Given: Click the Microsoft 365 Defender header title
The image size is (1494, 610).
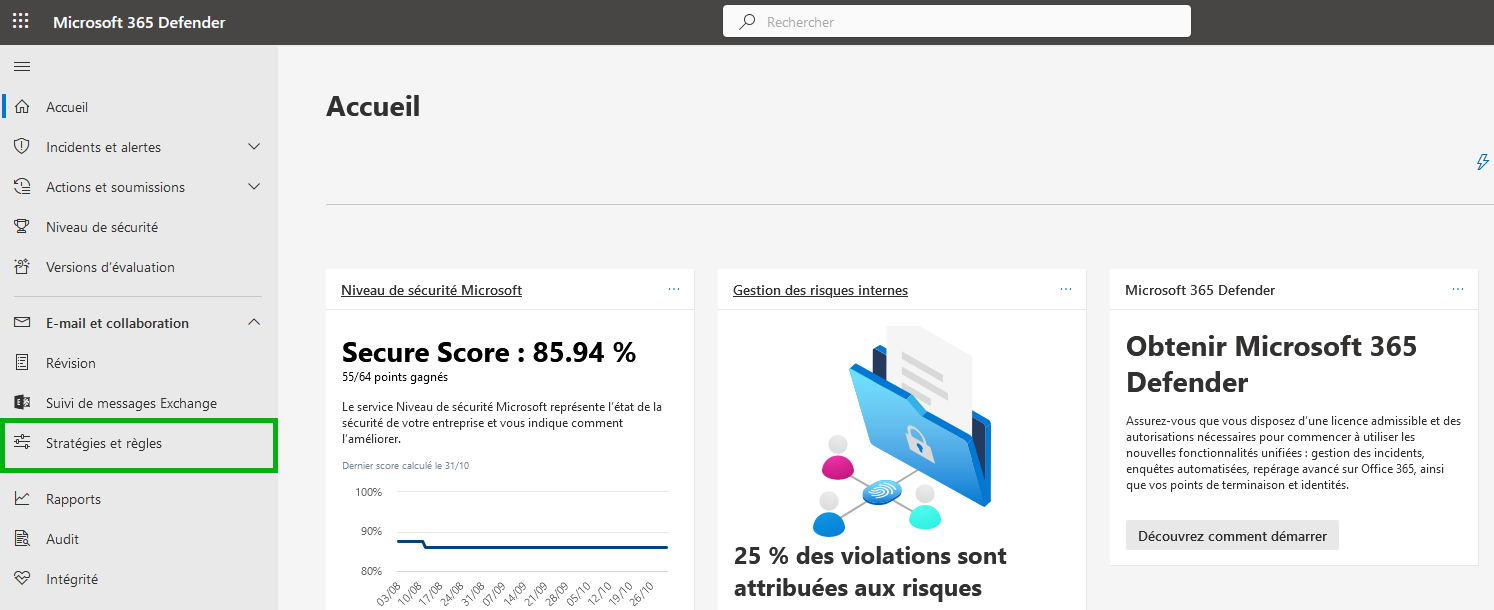Looking at the screenshot, I should tap(139, 22).
